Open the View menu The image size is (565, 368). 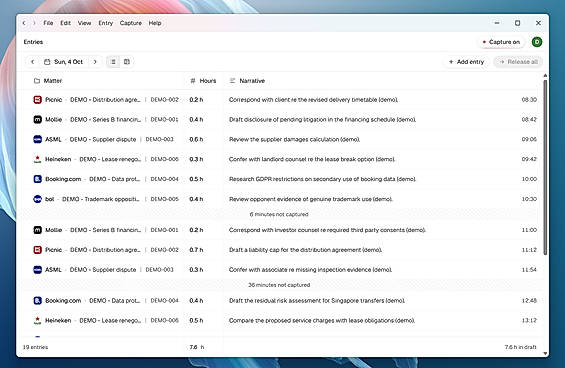(84, 23)
